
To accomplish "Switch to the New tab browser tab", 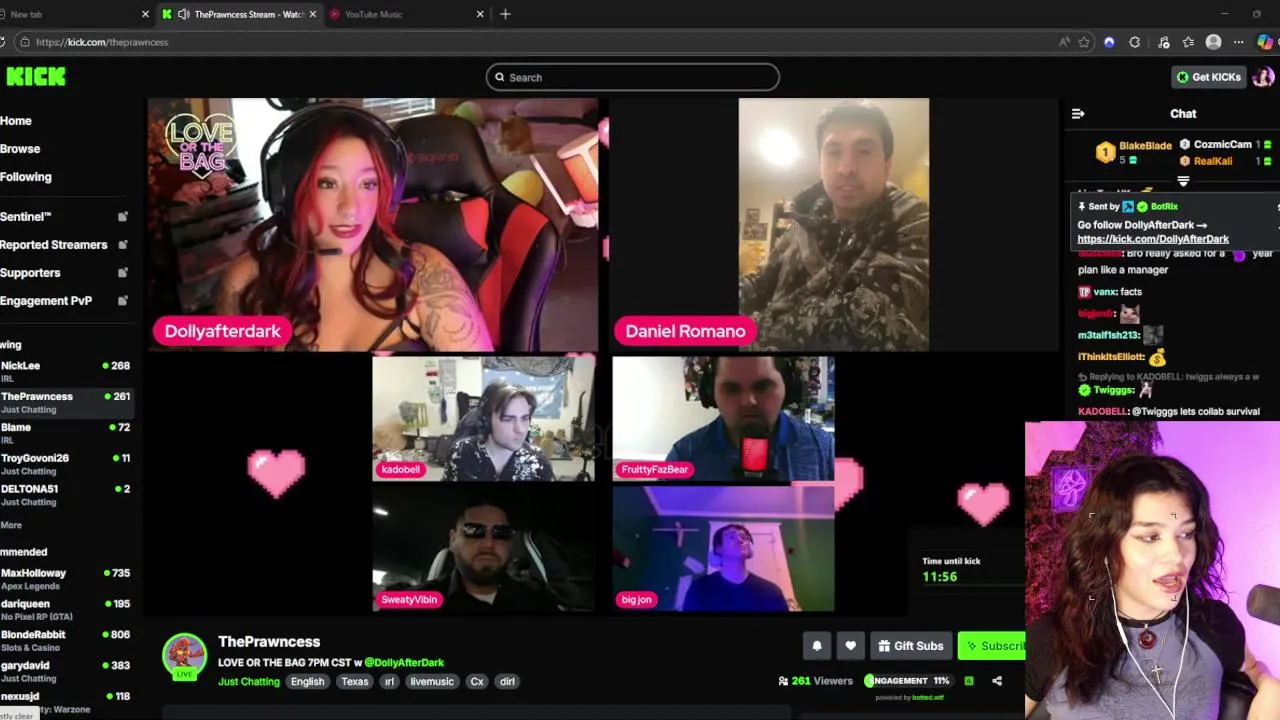I will [70, 14].
